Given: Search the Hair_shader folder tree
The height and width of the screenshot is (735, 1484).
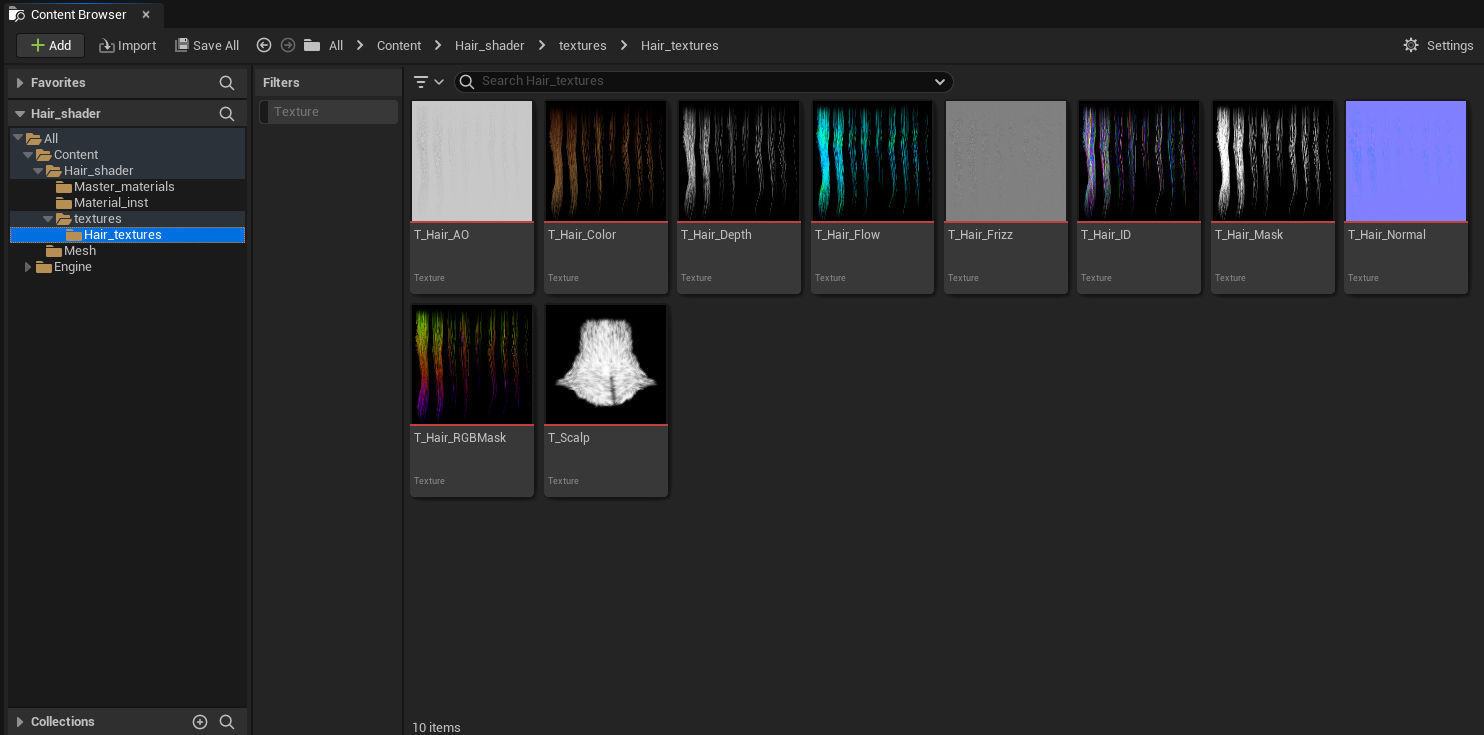Looking at the screenshot, I should pyautogui.click(x=227, y=114).
